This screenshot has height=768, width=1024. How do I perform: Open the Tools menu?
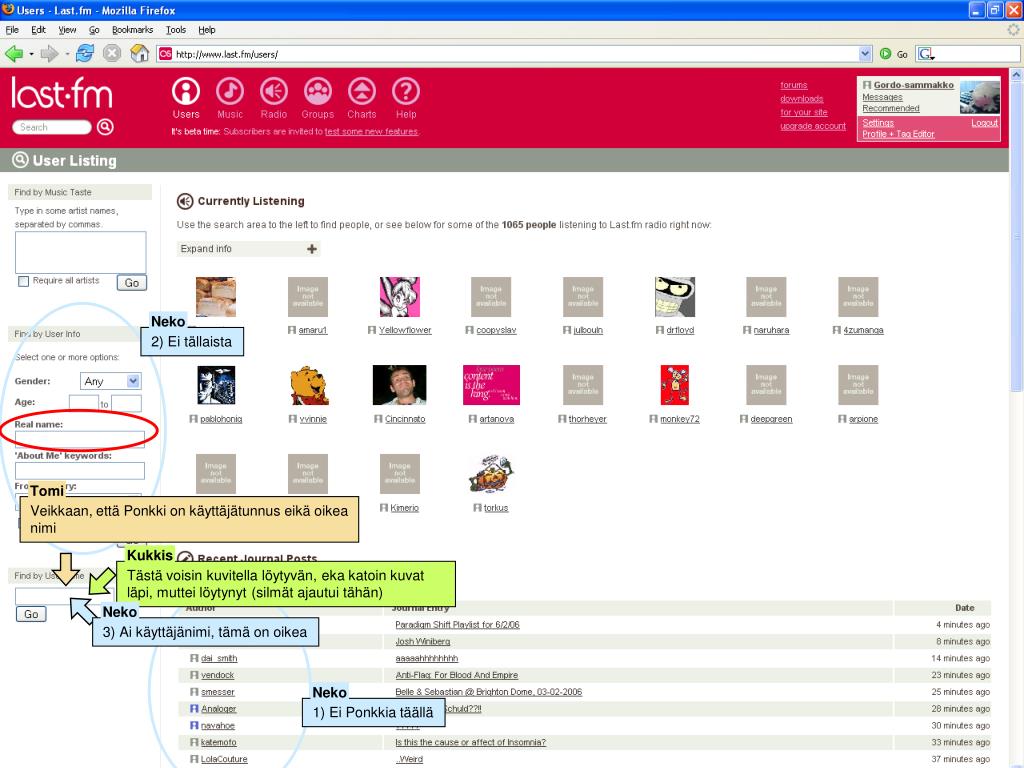[x=176, y=30]
